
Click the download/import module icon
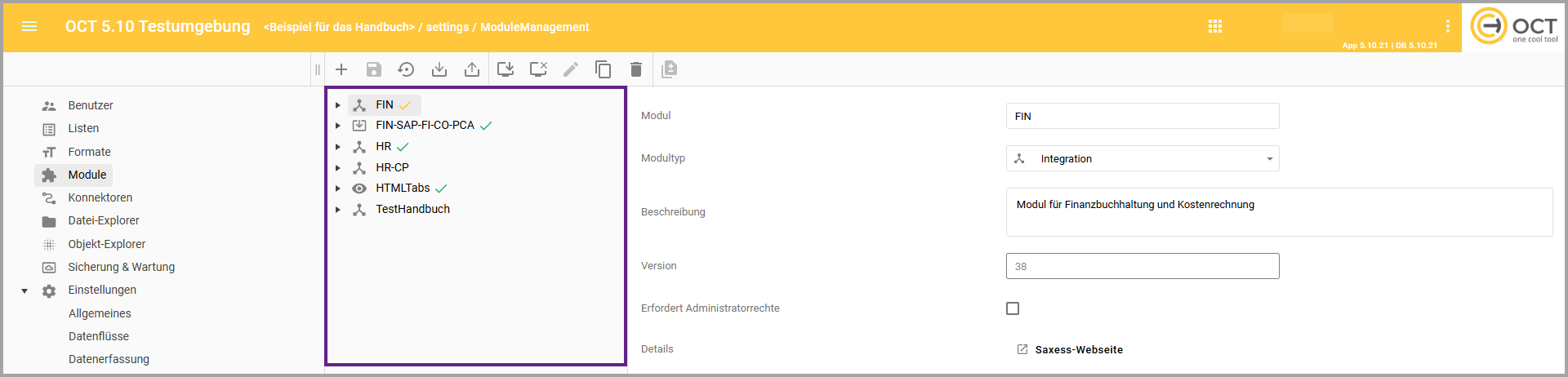click(439, 69)
